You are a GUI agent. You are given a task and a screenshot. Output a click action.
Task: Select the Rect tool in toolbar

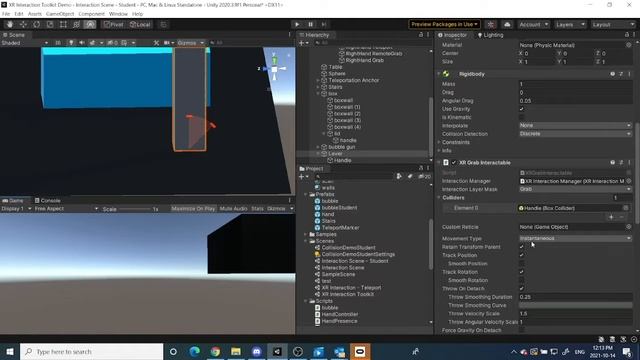(x=63, y=24)
